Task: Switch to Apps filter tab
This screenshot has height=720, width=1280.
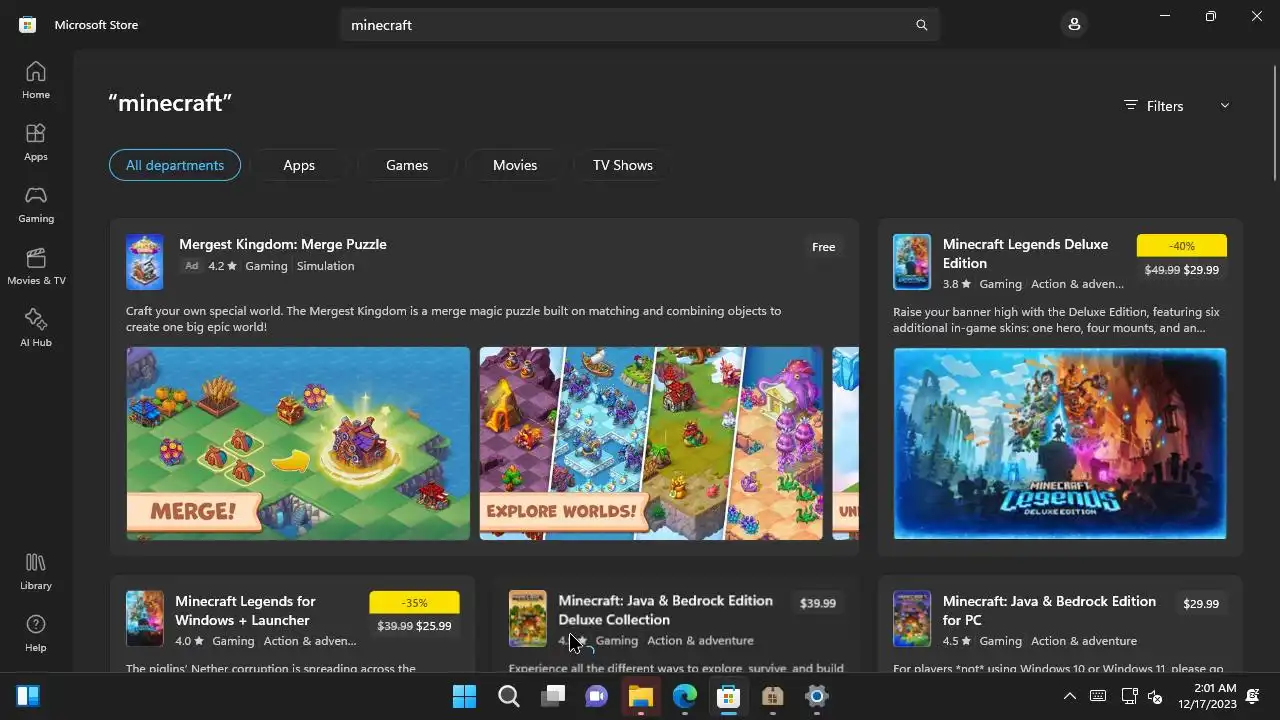Action: (299, 165)
